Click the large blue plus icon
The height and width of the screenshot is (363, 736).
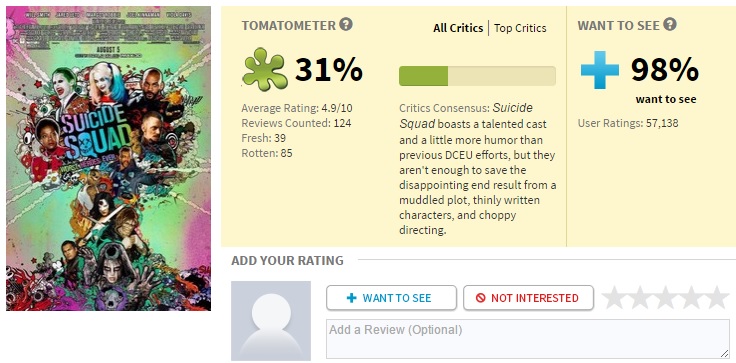(x=600, y=70)
